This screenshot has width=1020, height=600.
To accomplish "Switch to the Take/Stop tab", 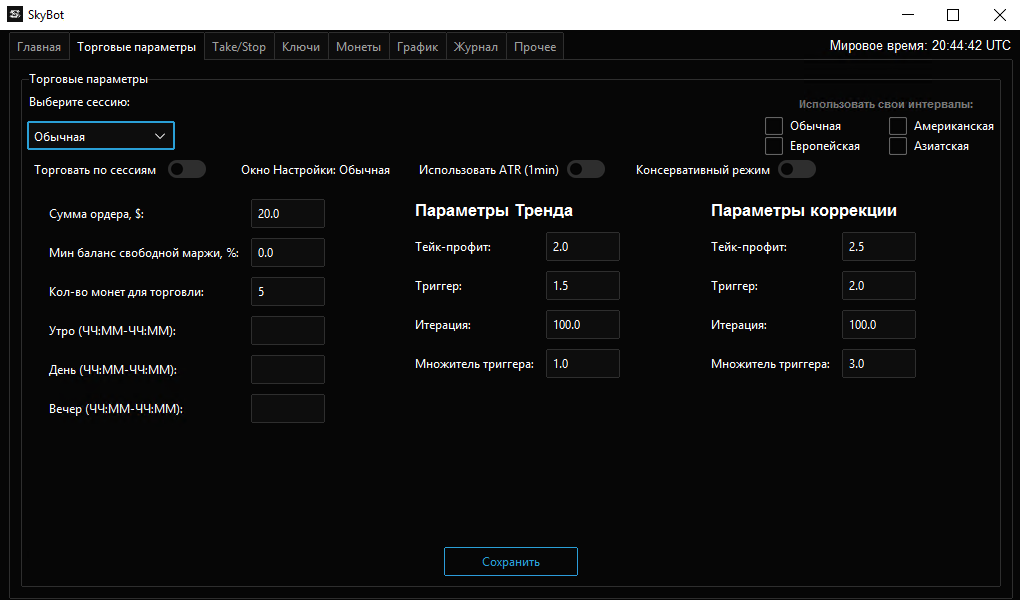I will [239, 47].
